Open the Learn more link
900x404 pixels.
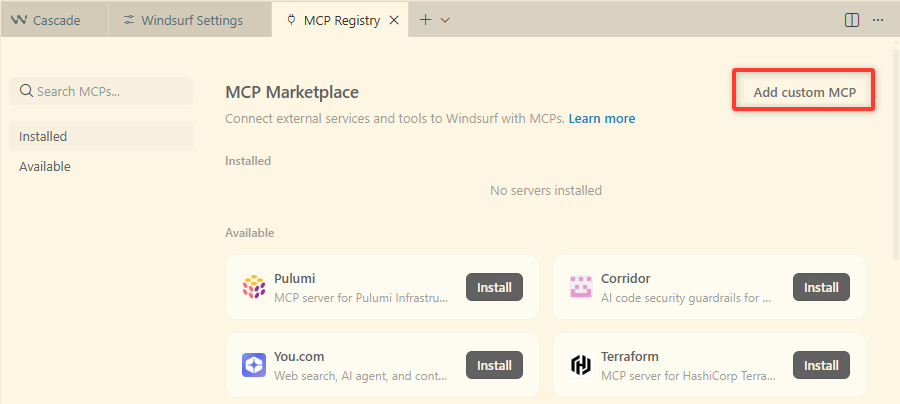coord(602,119)
